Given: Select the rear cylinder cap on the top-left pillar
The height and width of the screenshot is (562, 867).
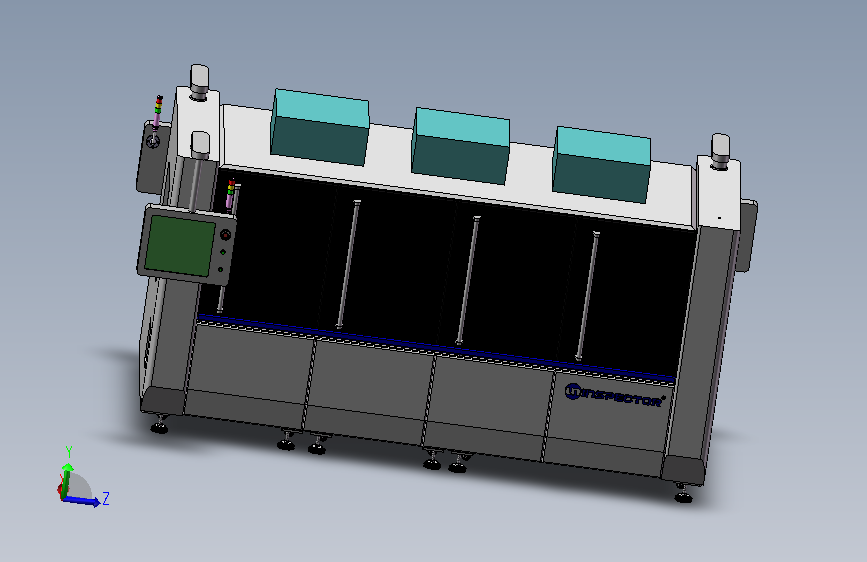Looking at the screenshot, I should pos(200,82).
